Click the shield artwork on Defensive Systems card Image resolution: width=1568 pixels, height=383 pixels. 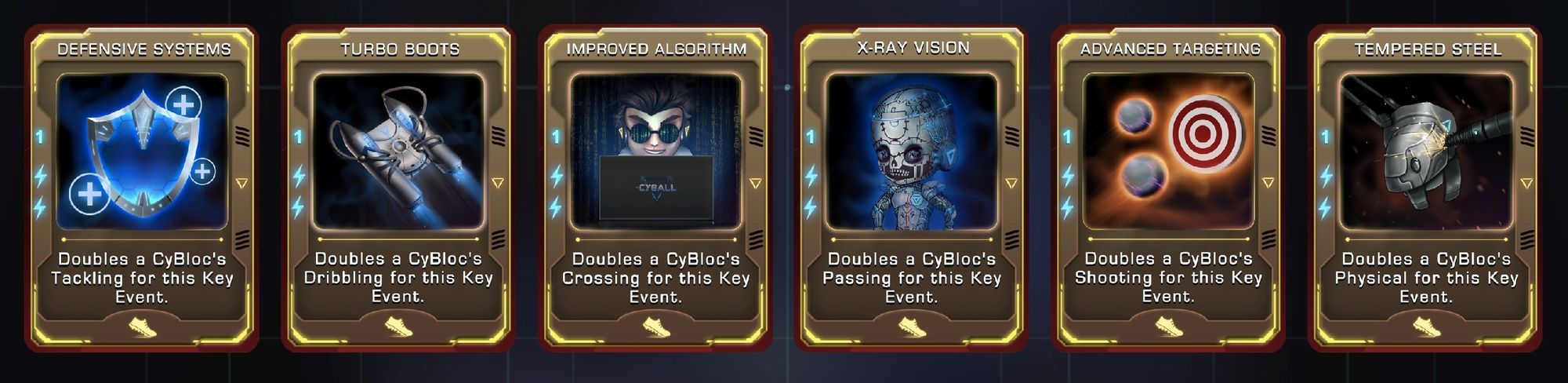(142, 151)
